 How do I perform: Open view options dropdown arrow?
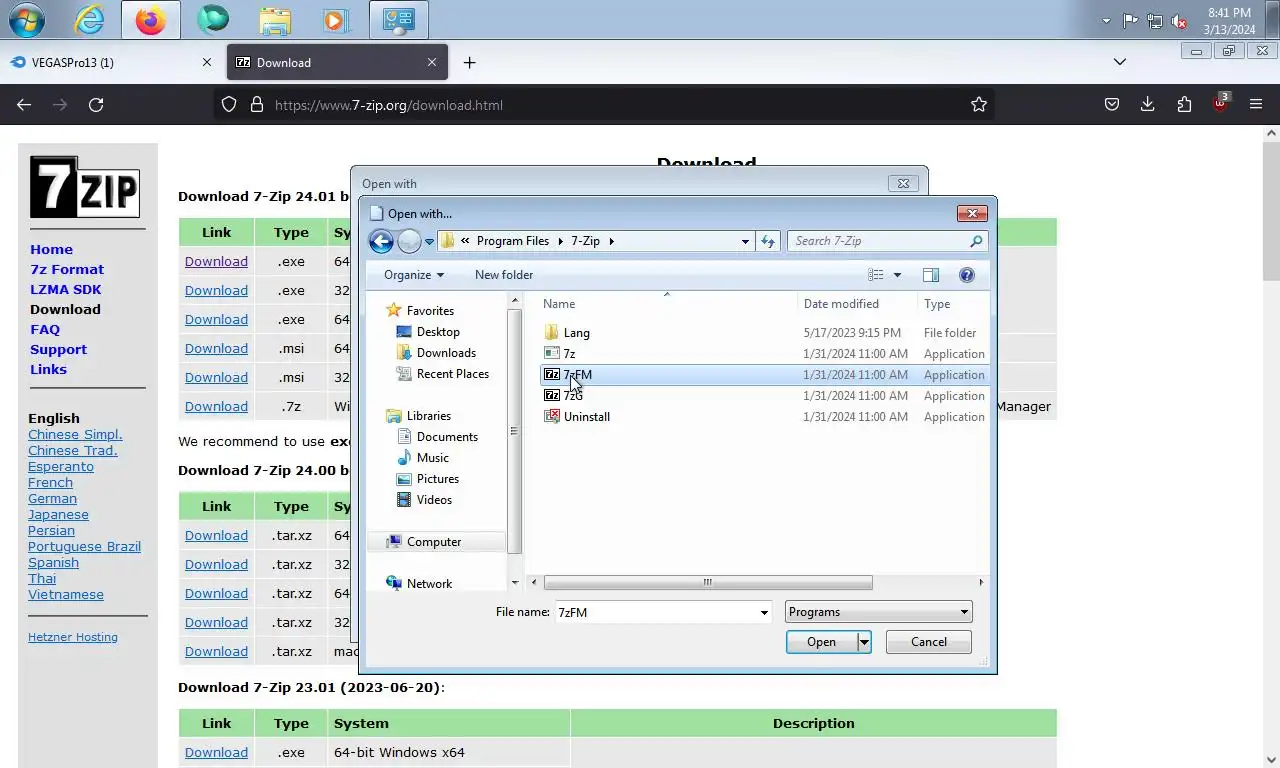897,275
